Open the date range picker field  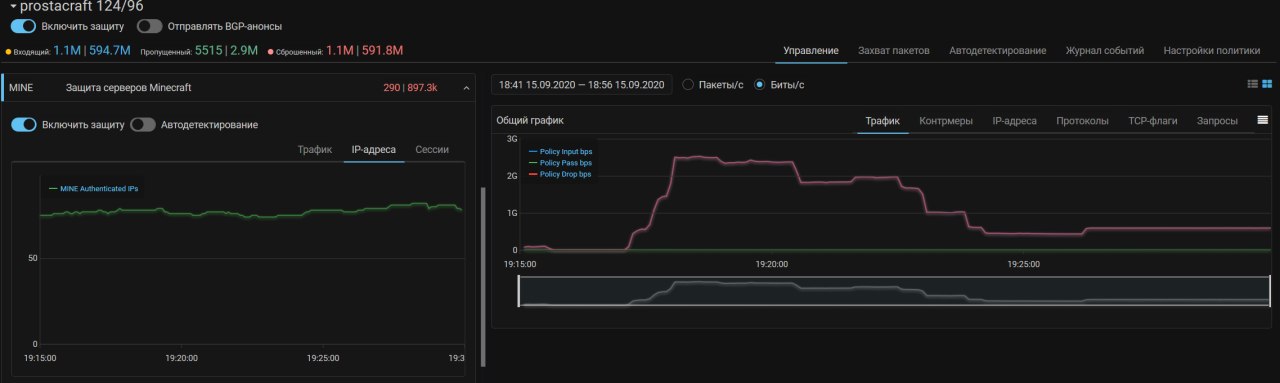tap(582, 85)
